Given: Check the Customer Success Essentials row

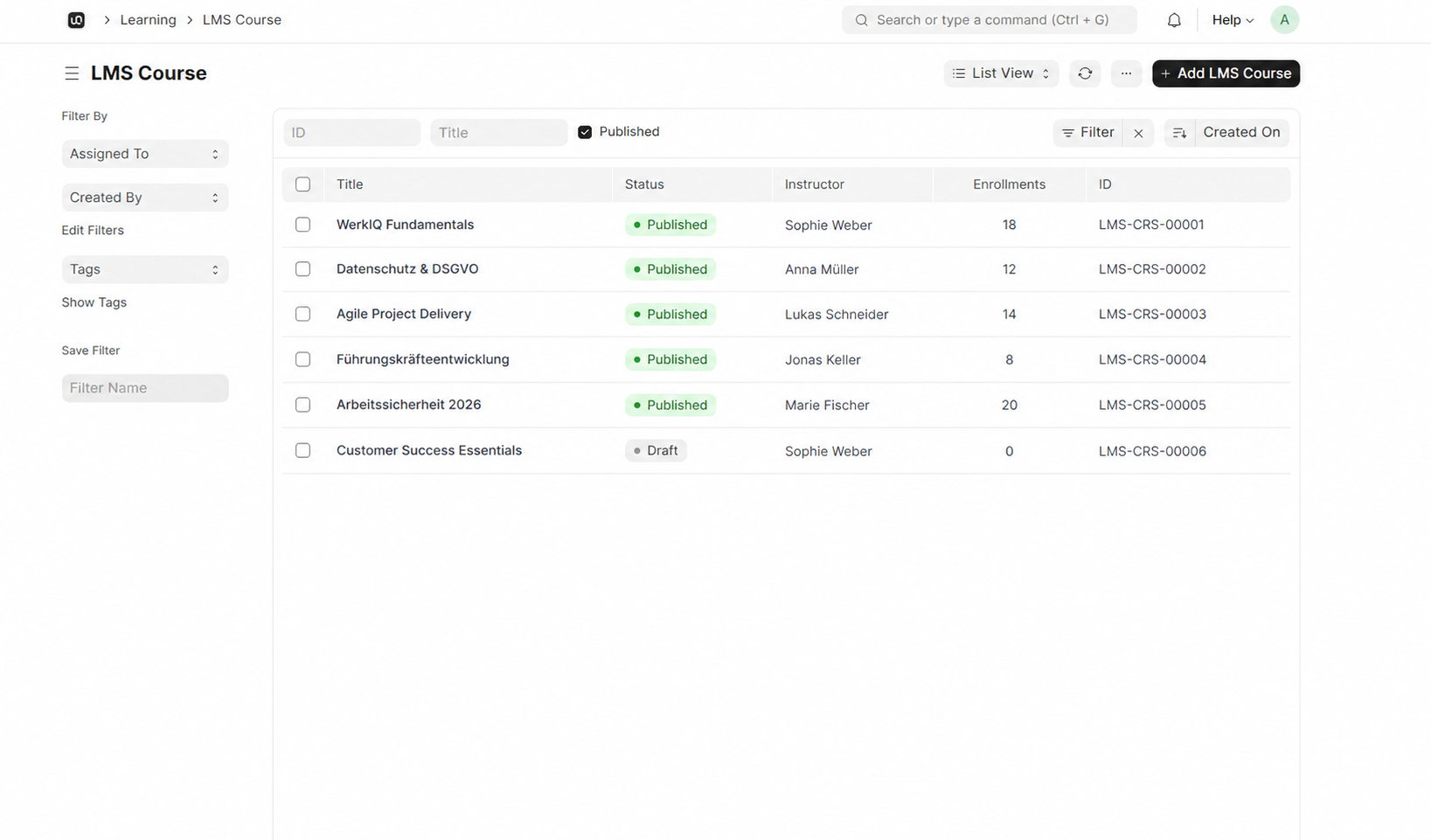Looking at the screenshot, I should coord(302,450).
